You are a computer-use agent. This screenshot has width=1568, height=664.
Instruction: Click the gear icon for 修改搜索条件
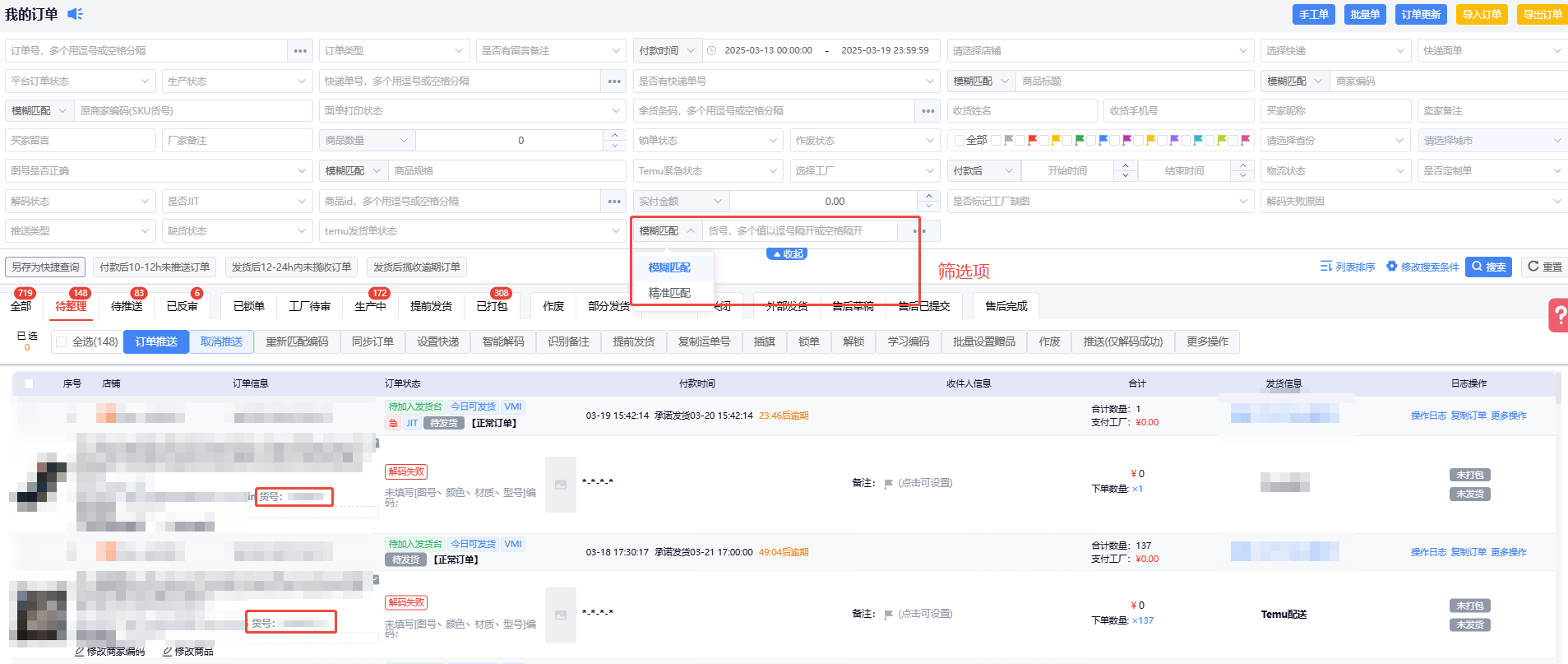point(1391,267)
